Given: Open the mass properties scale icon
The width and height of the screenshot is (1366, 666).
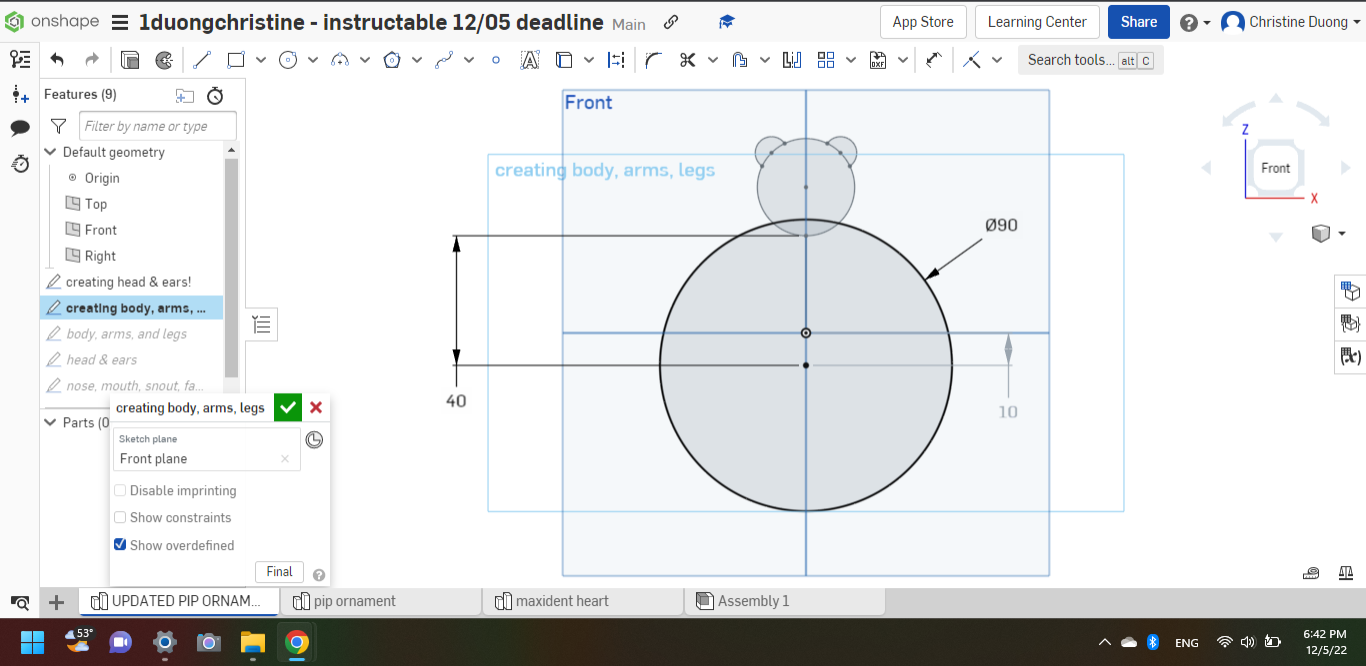Looking at the screenshot, I should pyautogui.click(x=1345, y=573).
